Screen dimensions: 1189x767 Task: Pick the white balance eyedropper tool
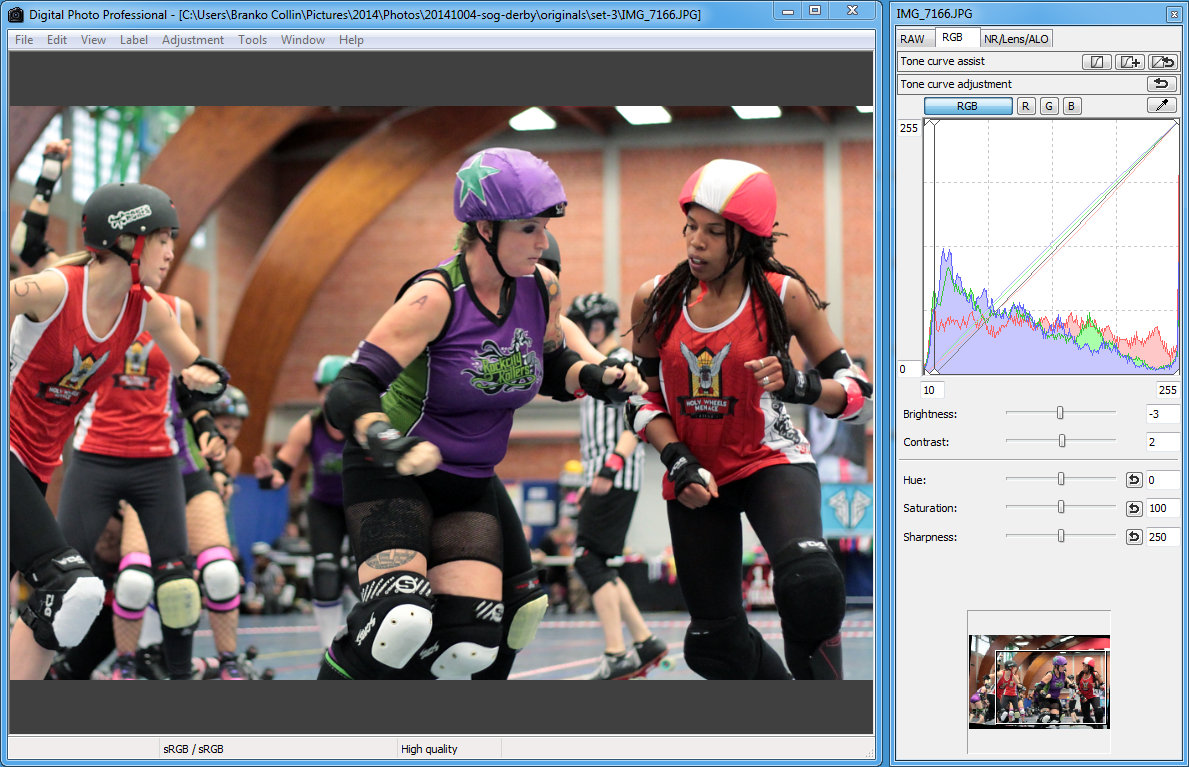click(1161, 106)
